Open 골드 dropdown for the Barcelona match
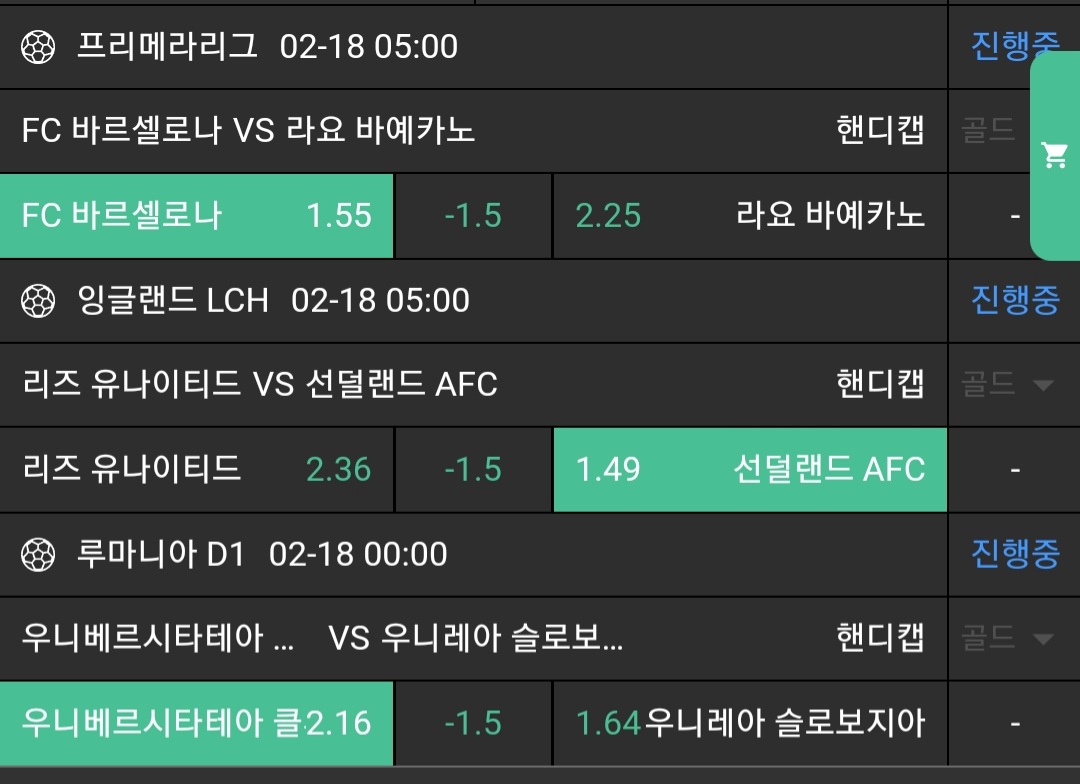The width and height of the screenshot is (1080, 784). pos(990,130)
